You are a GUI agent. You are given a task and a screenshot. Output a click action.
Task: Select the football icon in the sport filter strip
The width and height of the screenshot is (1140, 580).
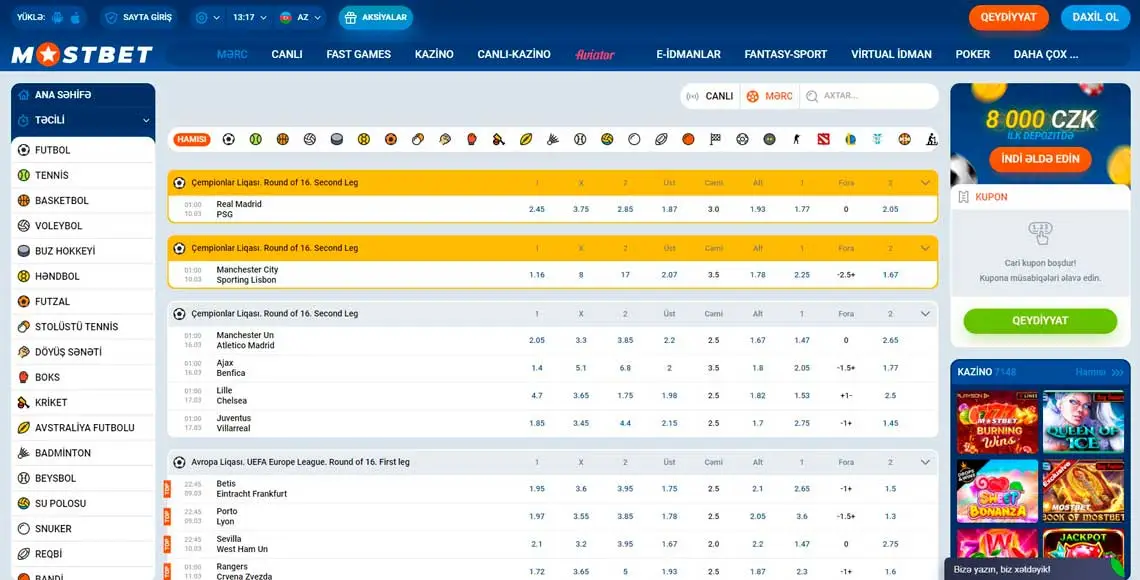(x=228, y=139)
